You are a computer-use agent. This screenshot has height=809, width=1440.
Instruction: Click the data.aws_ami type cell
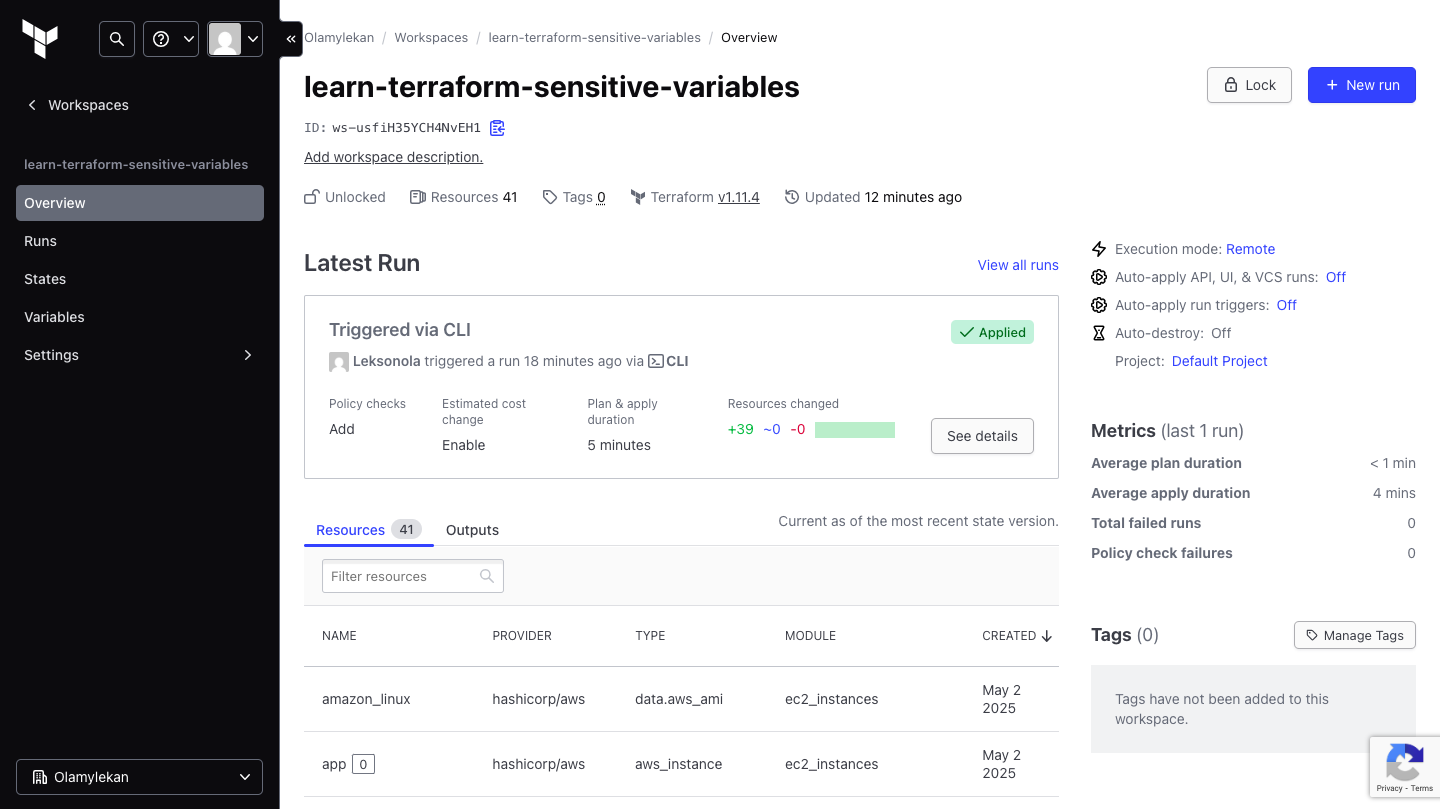[x=679, y=699]
